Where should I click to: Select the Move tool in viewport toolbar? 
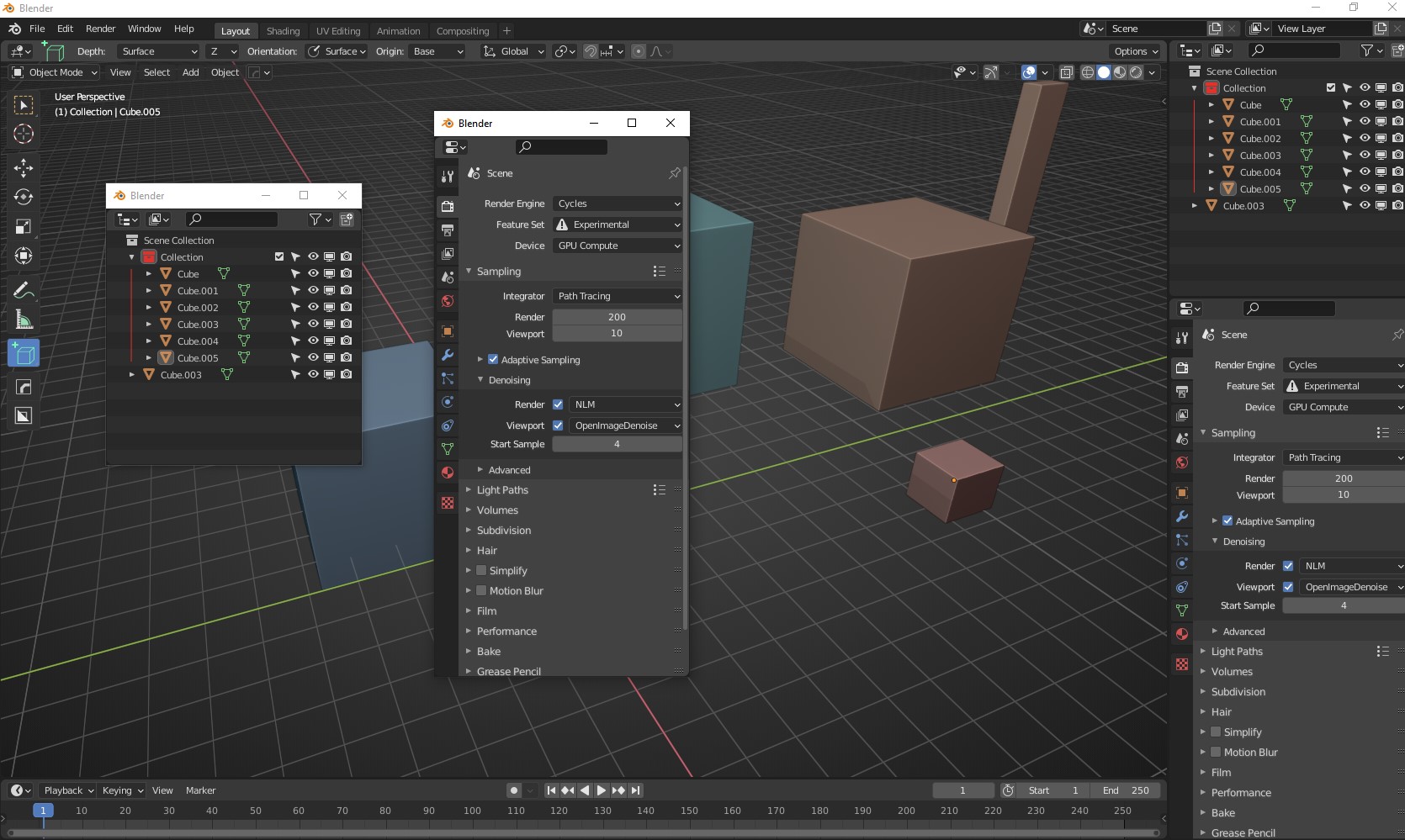coord(24,167)
